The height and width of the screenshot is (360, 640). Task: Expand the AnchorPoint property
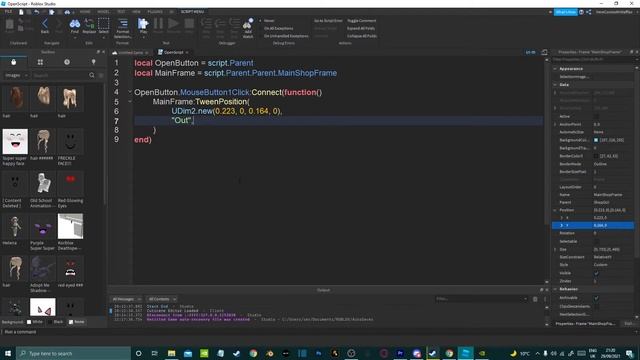pyautogui.click(x=555, y=124)
